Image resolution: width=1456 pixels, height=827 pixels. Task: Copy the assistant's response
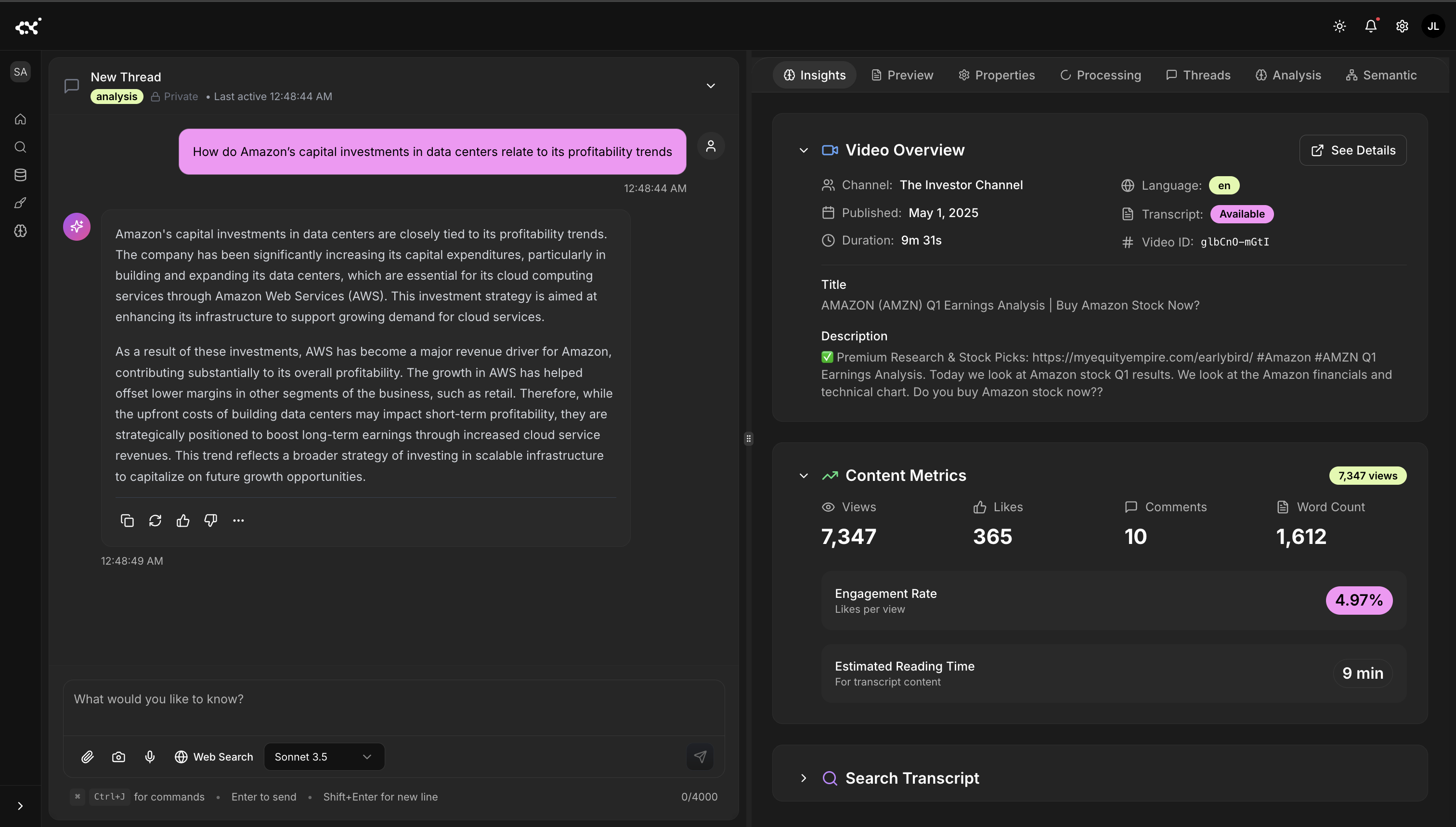pos(127,520)
